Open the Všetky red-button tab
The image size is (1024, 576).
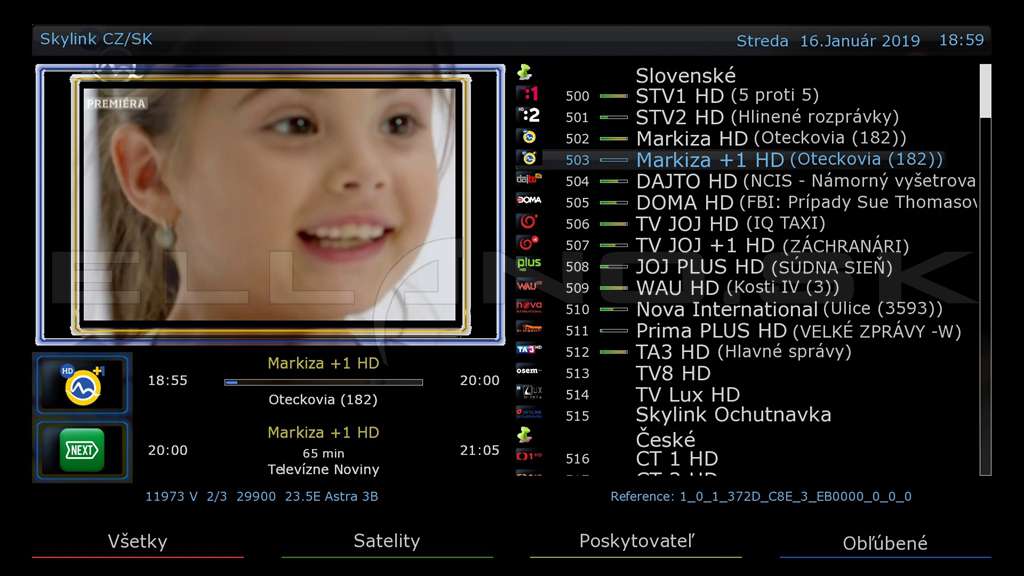tap(137, 542)
